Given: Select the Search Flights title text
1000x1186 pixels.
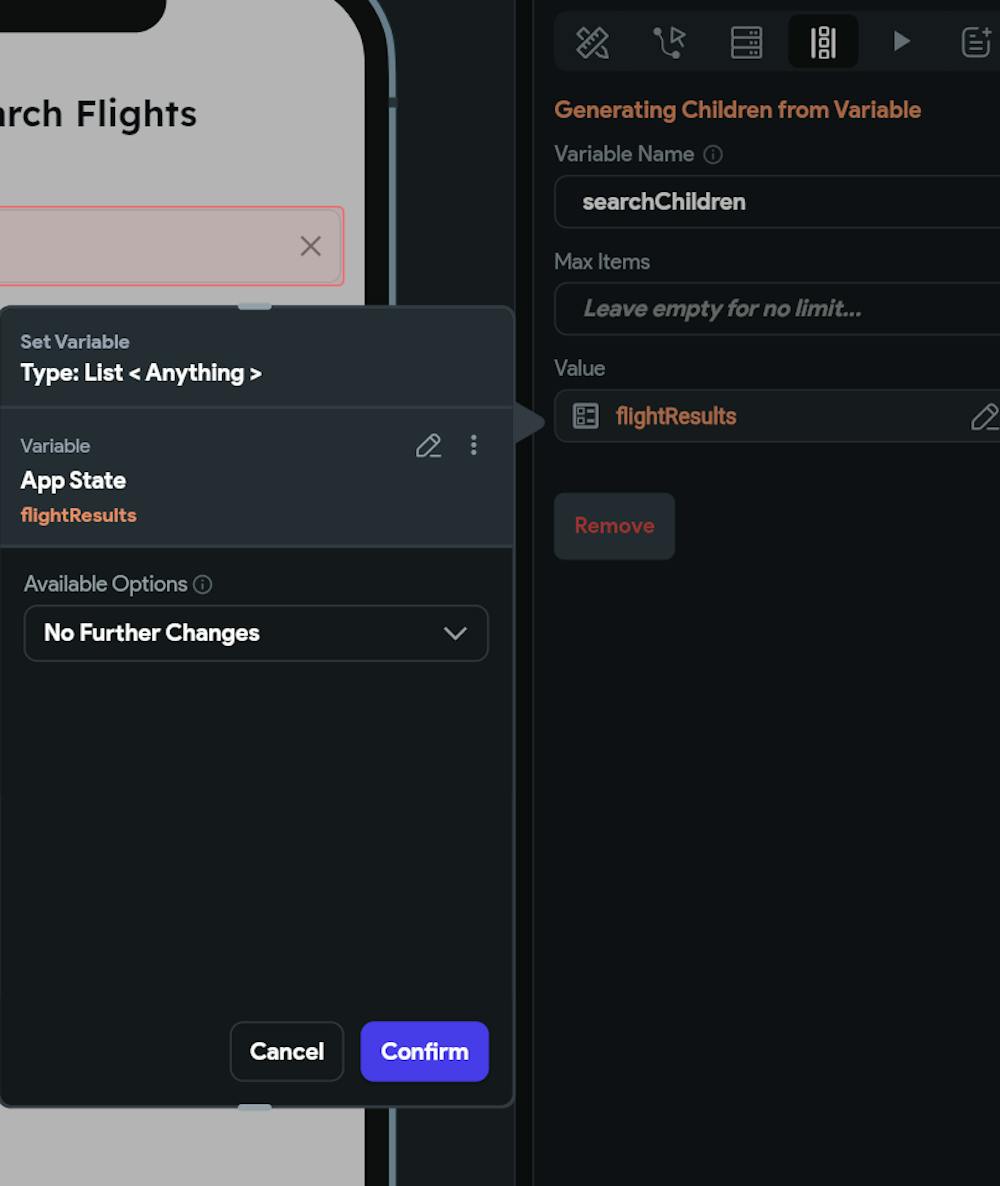Looking at the screenshot, I should pyautogui.click(x=98, y=114).
